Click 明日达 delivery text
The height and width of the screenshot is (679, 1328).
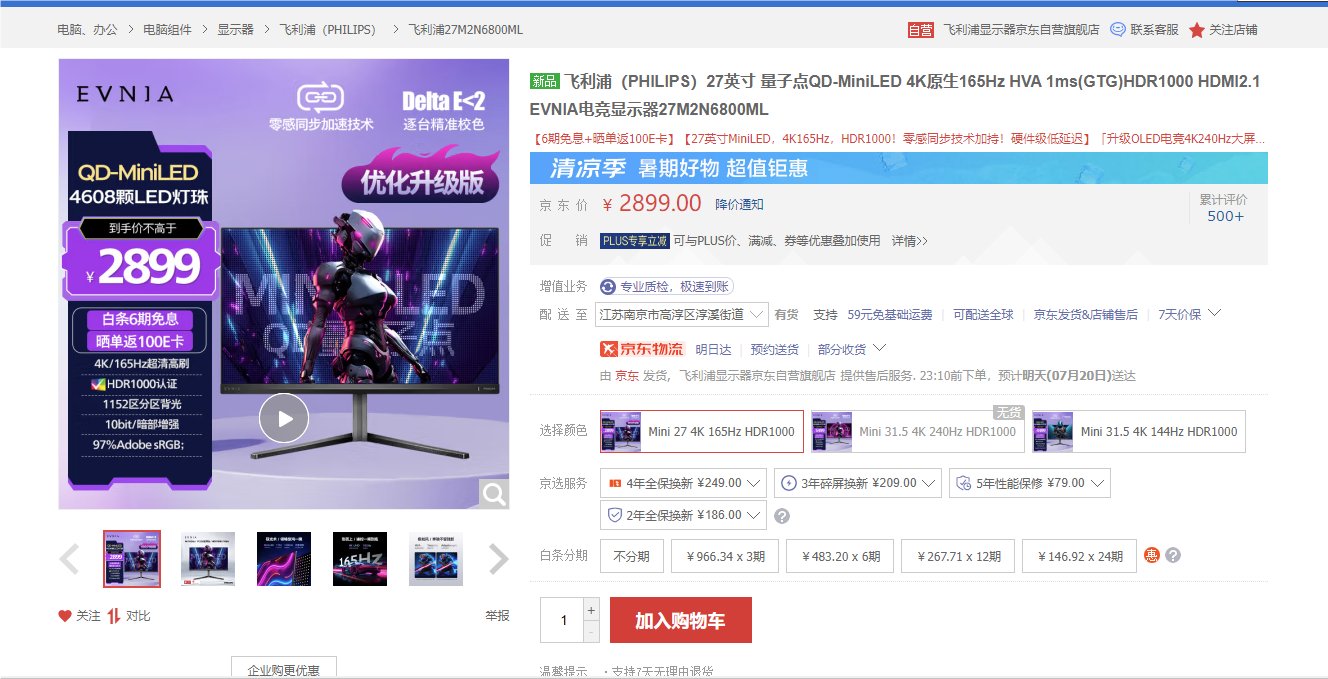713,349
